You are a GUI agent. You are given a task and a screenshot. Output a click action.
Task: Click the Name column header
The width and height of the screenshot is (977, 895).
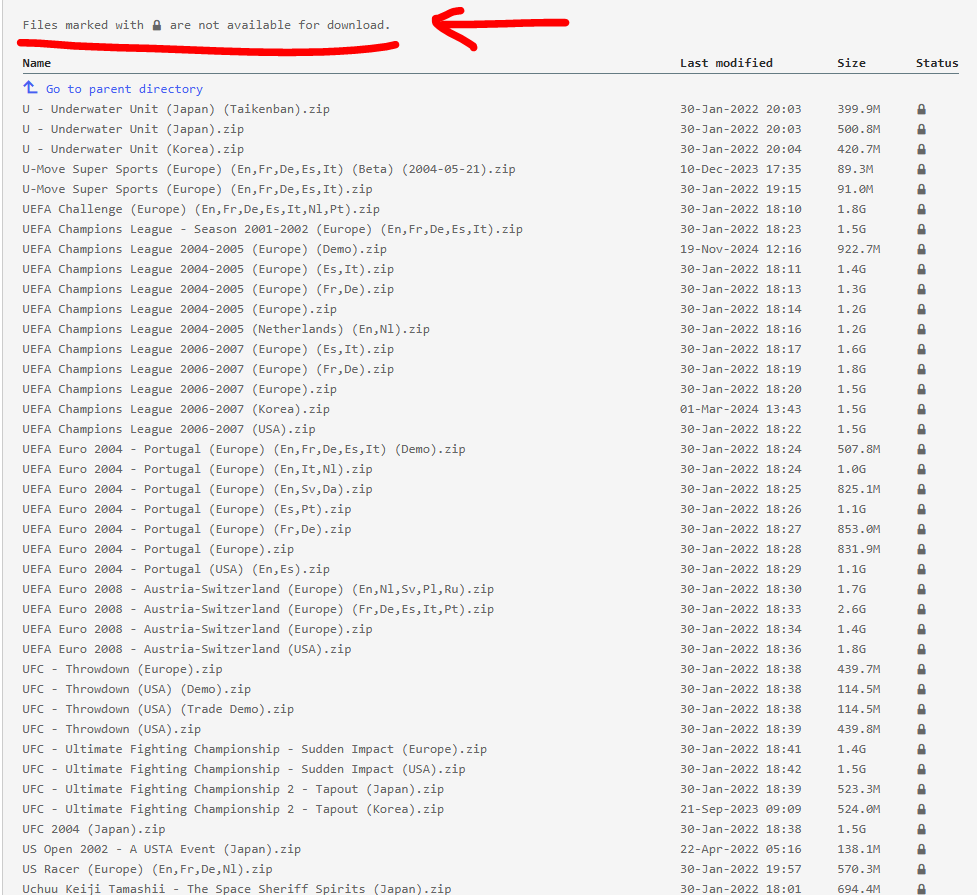(x=37, y=63)
